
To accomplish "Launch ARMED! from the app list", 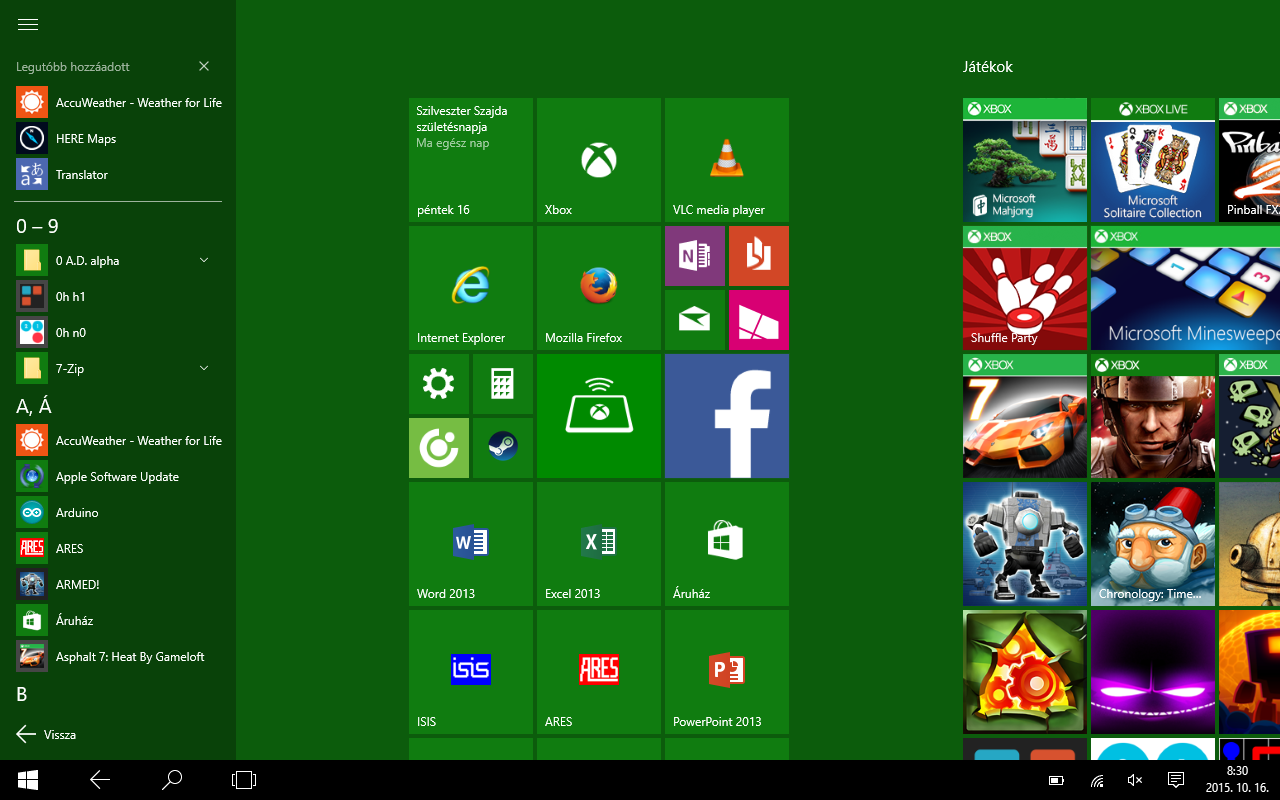I will (119, 584).
